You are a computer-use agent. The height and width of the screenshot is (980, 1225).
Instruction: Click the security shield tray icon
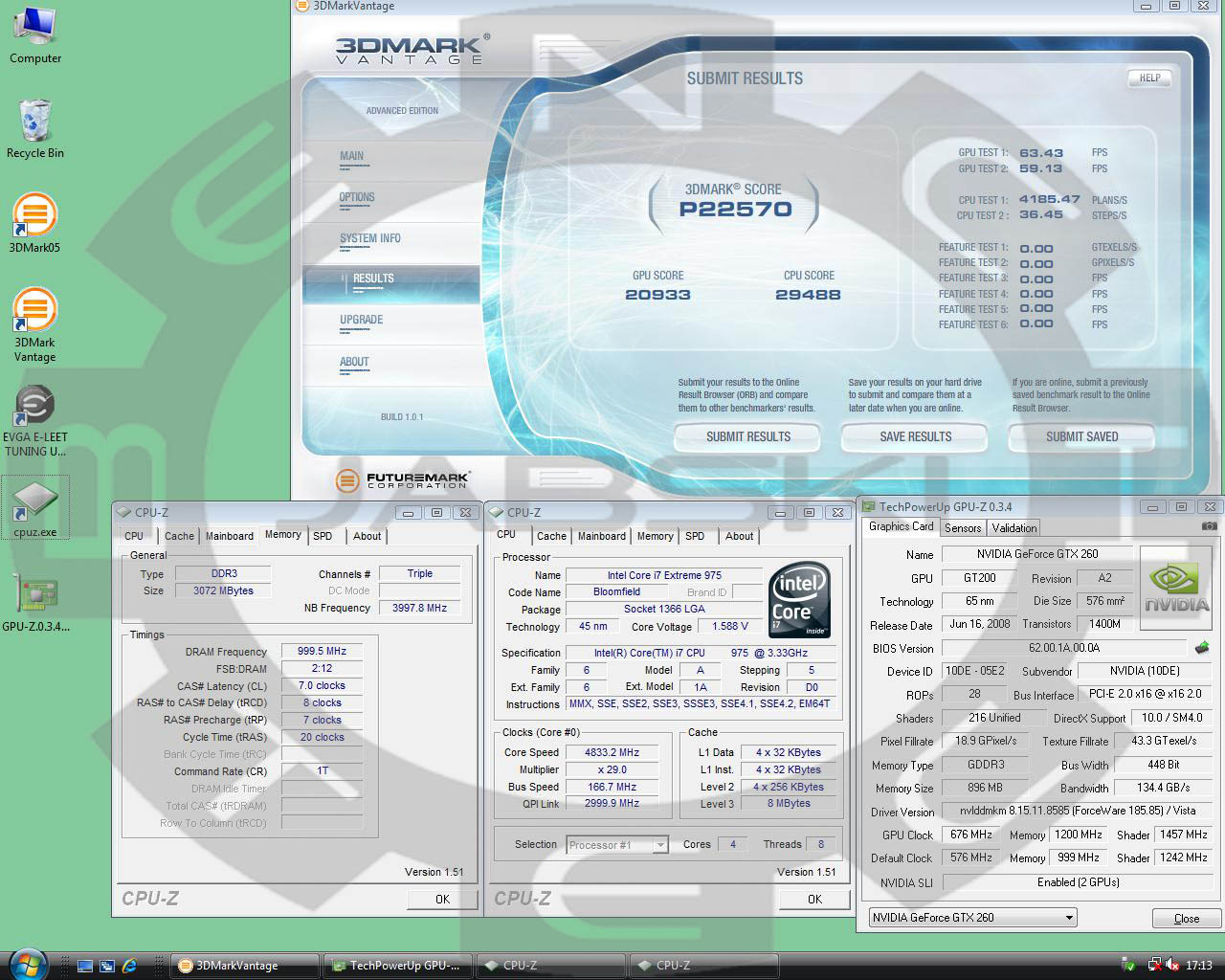[x=1128, y=966]
